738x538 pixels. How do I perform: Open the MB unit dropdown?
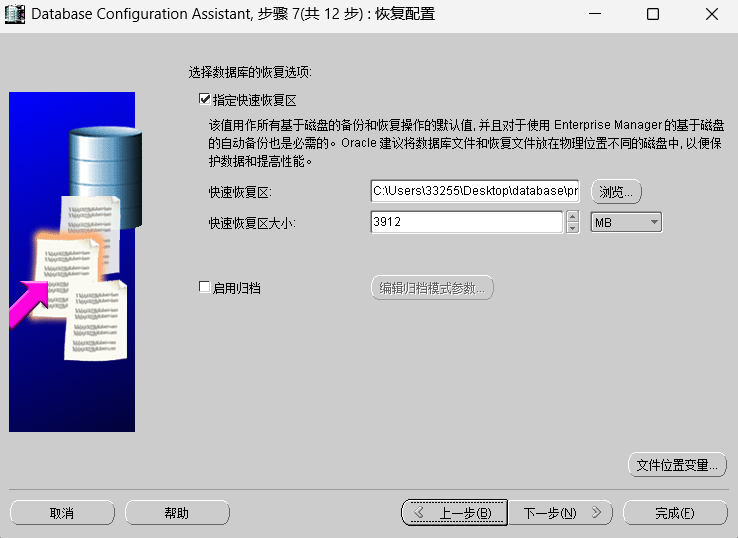[626, 222]
